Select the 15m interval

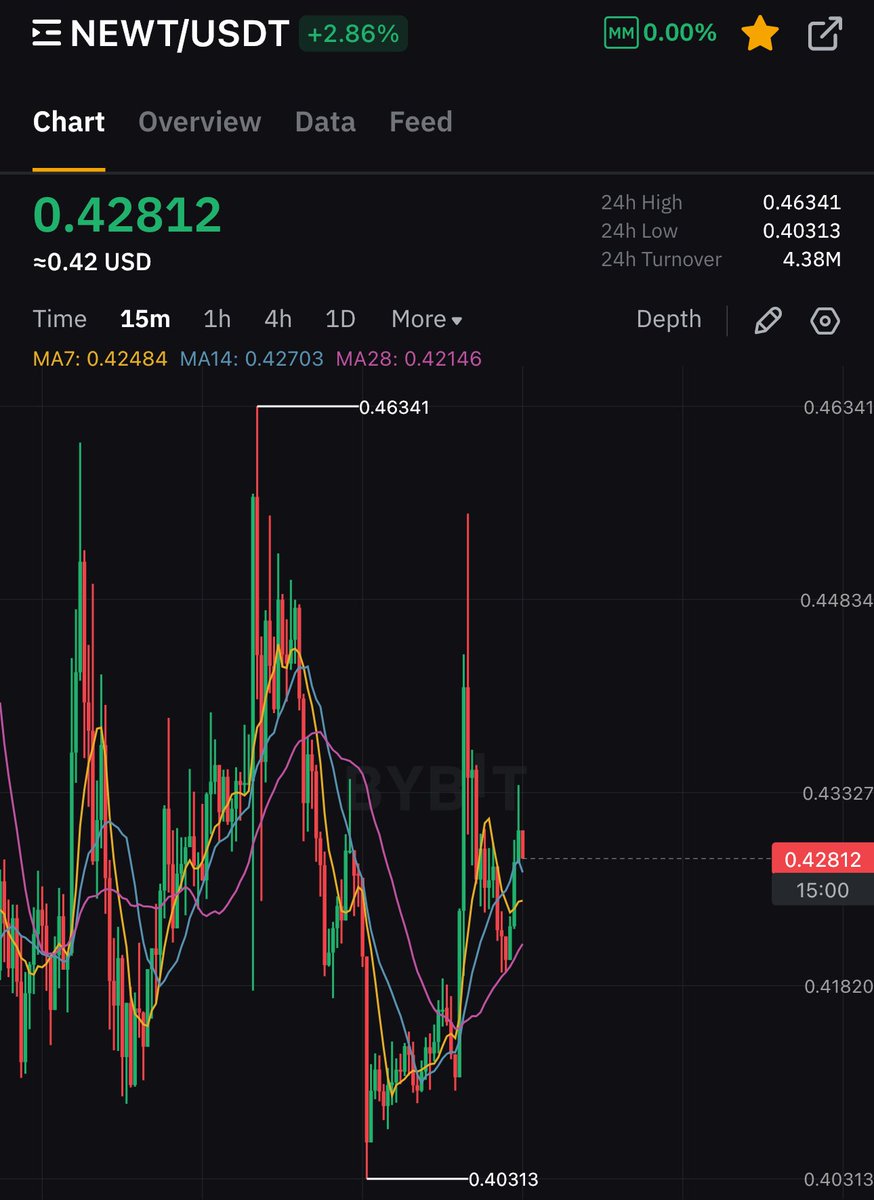pyautogui.click(x=145, y=319)
